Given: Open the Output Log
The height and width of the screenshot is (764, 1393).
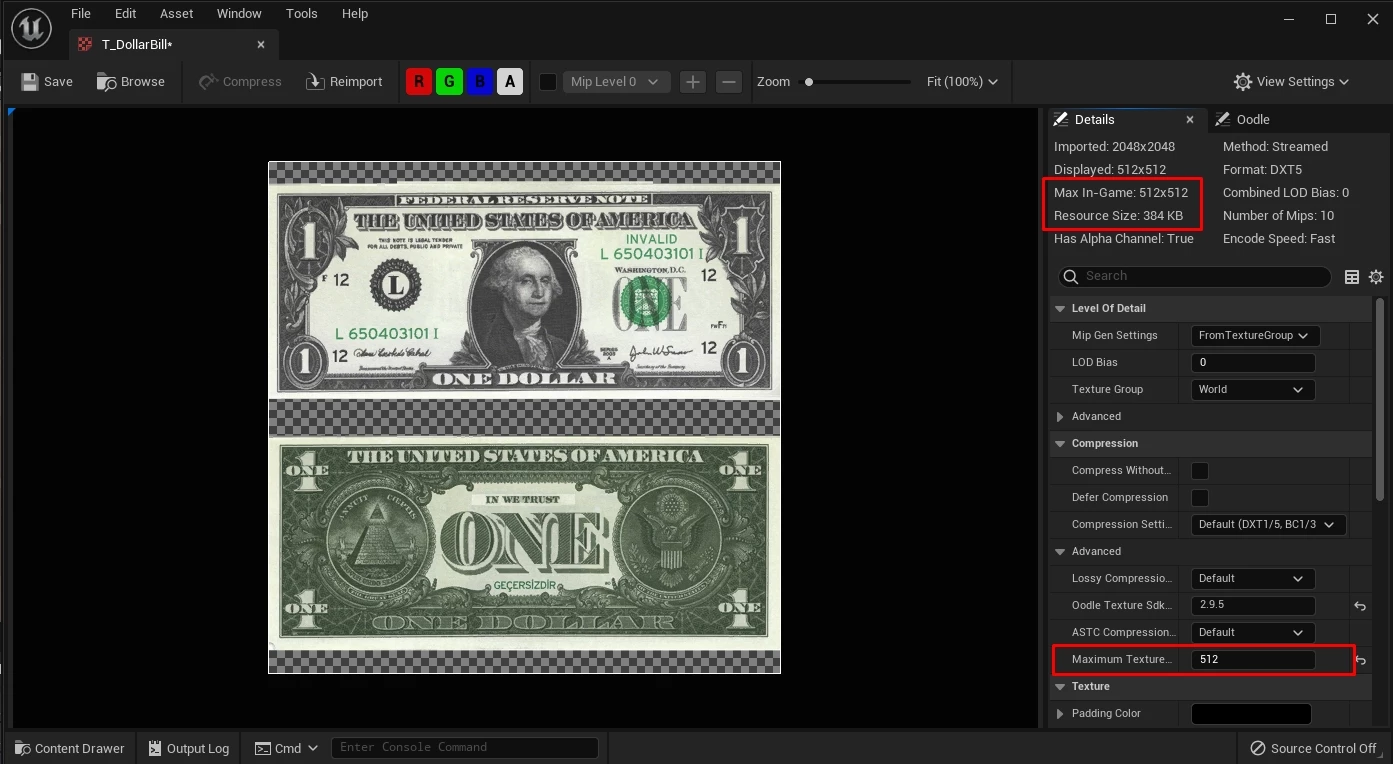Looking at the screenshot, I should click(x=188, y=748).
